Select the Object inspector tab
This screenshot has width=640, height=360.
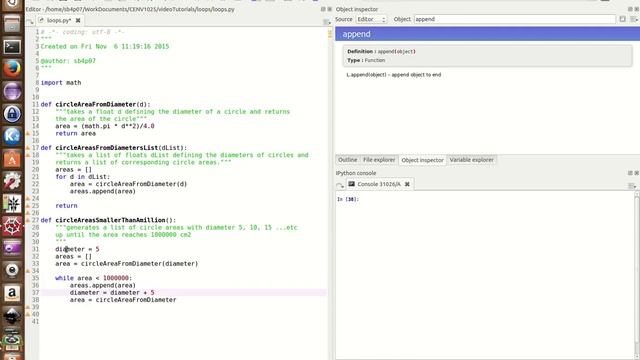click(x=422, y=160)
